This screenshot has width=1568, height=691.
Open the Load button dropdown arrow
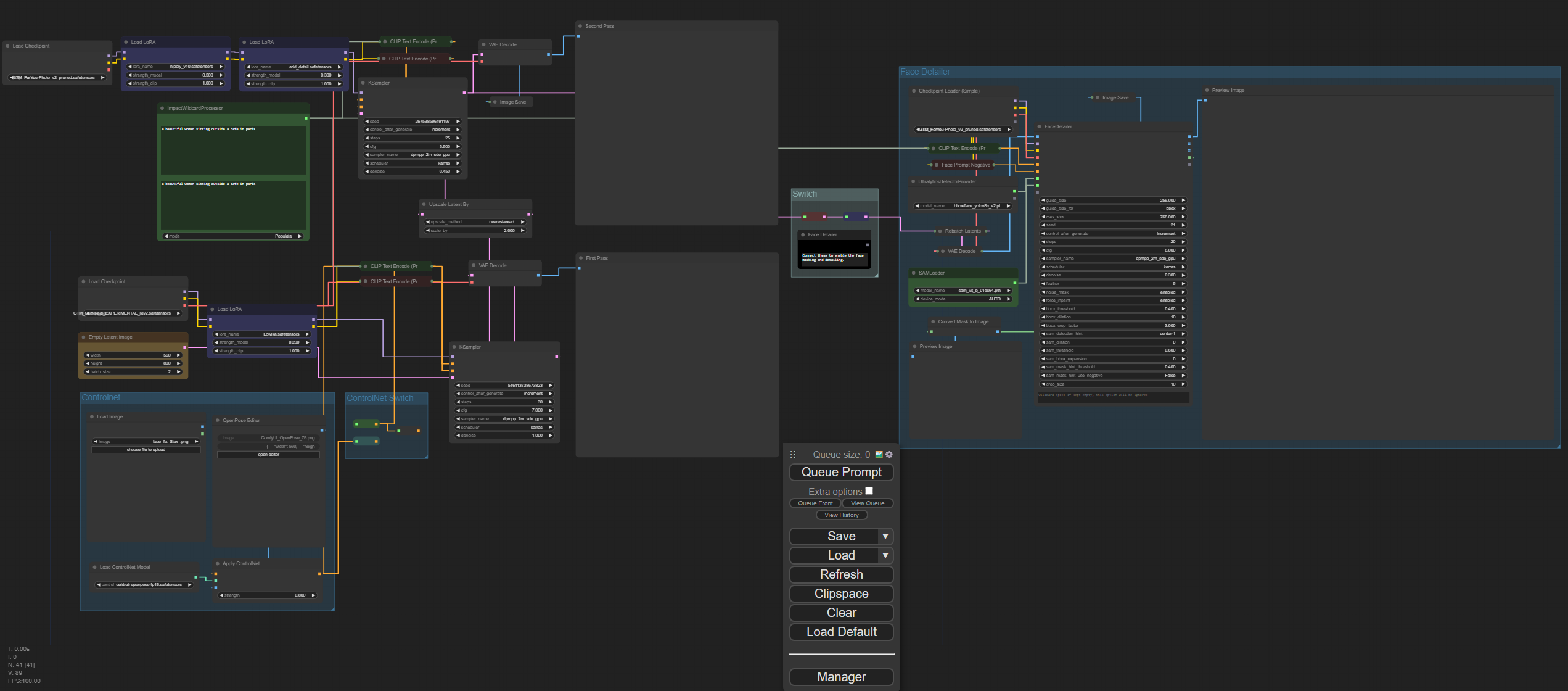tap(885, 556)
